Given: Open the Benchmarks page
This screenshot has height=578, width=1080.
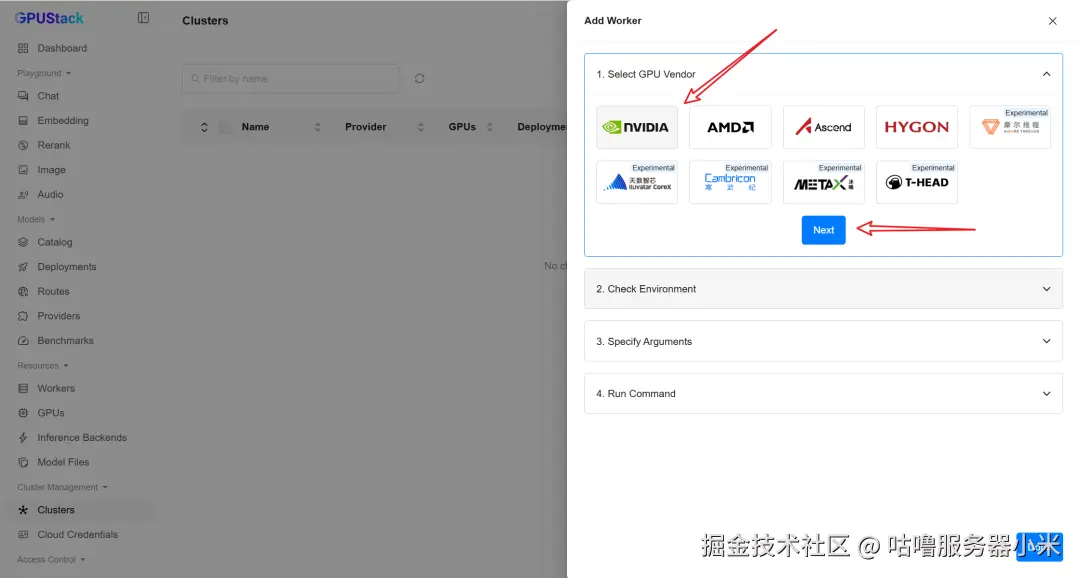Looking at the screenshot, I should [x=65, y=340].
